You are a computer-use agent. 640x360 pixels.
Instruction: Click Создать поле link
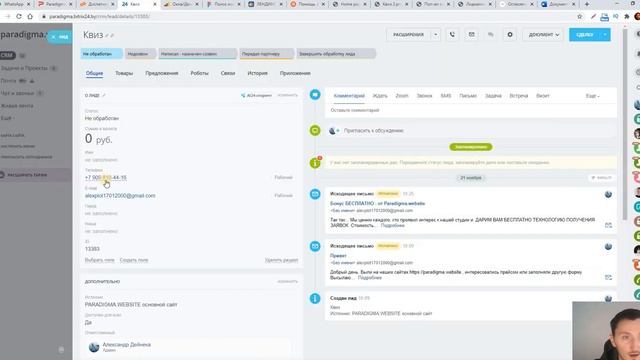tap(134, 260)
